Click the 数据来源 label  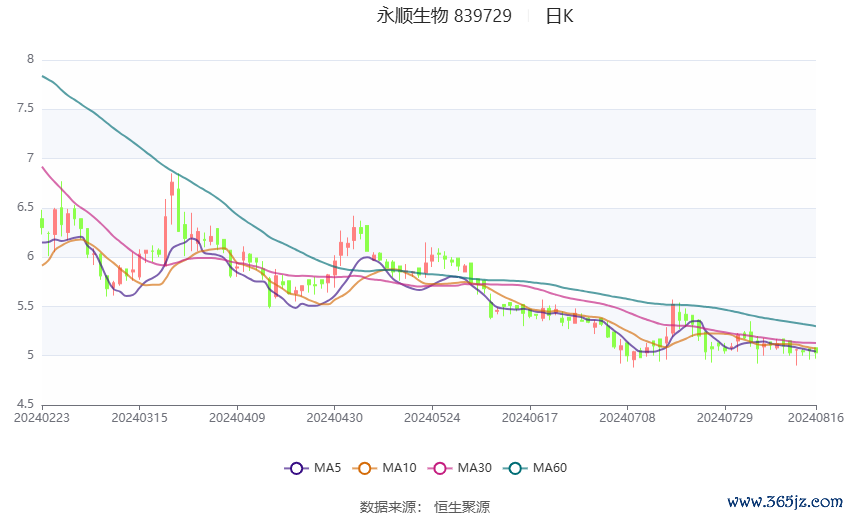pyautogui.click(x=388, y=507)
